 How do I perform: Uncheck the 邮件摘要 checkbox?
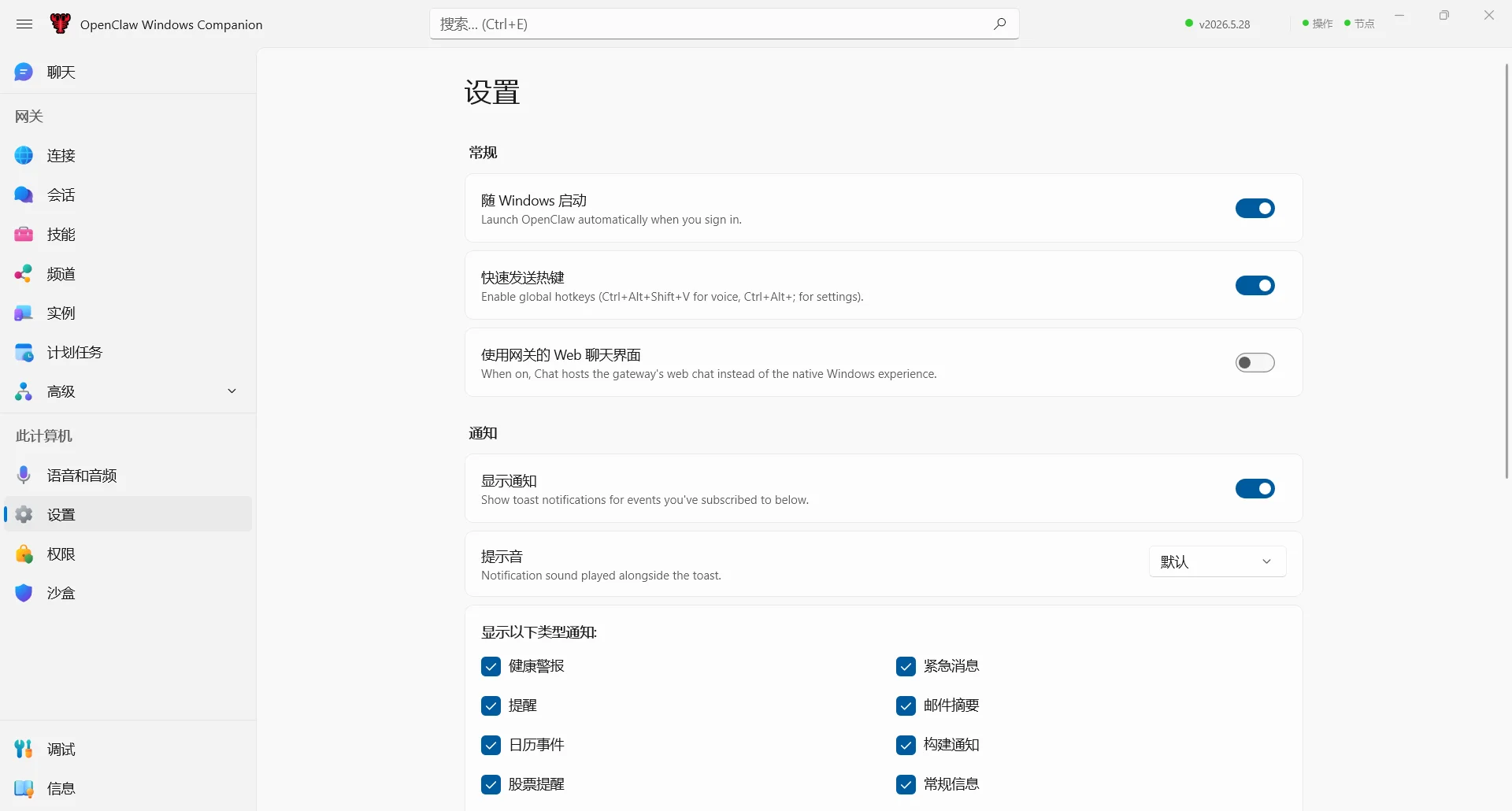(x=906, y=706)
